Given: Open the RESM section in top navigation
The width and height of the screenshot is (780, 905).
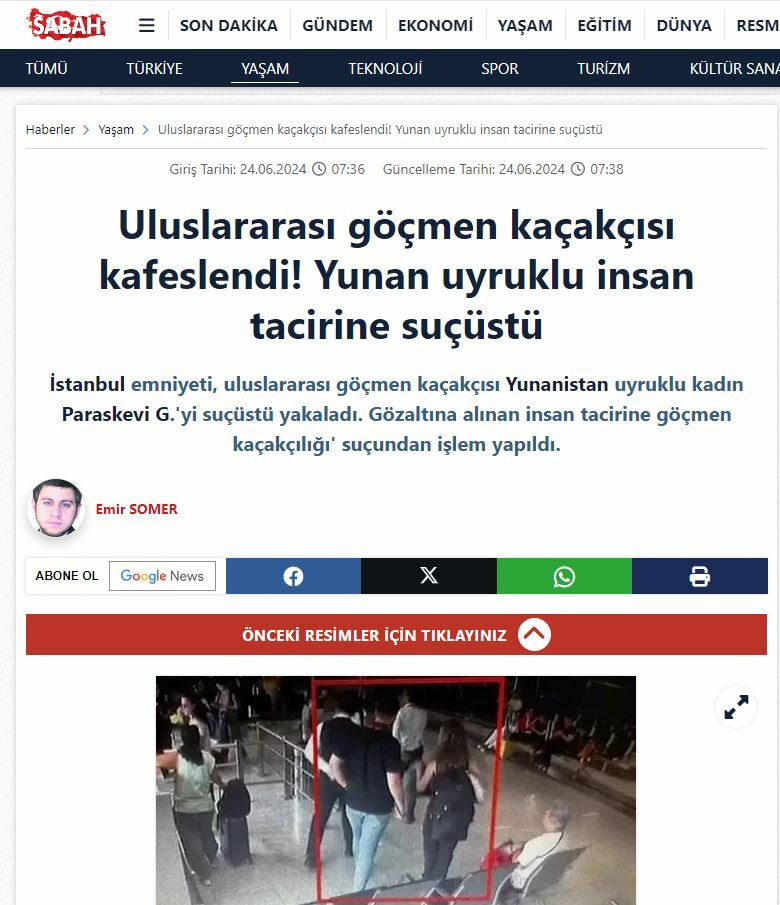Looking at the screenshot, I should [757, 25].
